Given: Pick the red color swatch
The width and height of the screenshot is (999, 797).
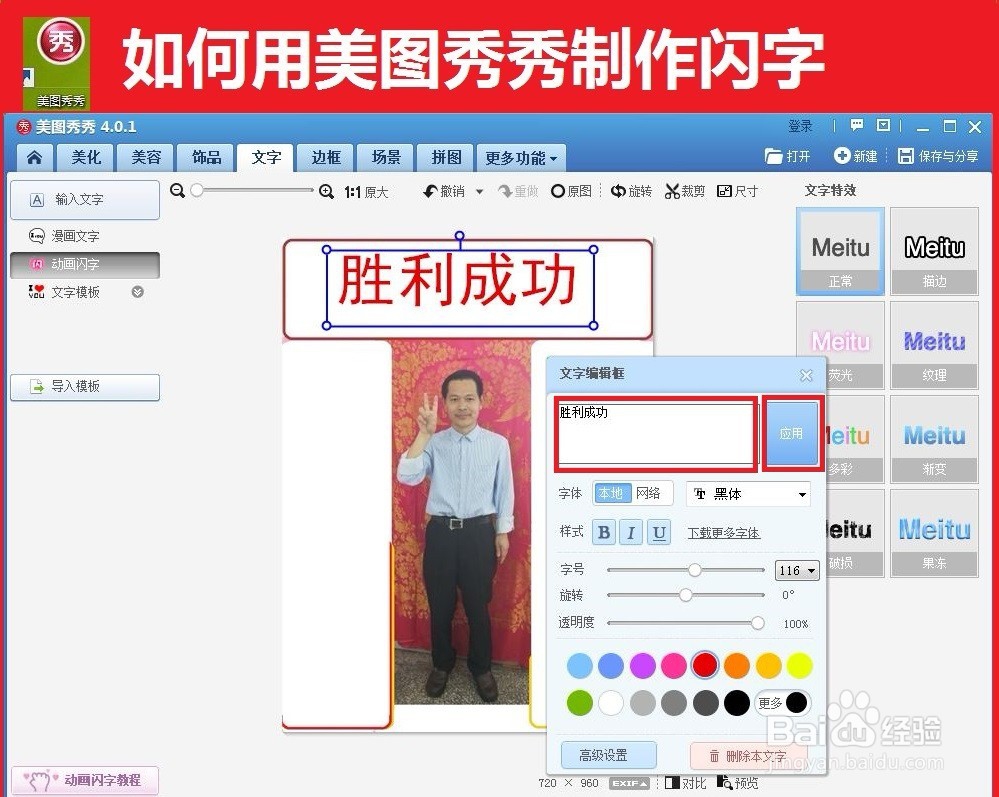Looking at the screenshot, I should (x=704, y=666).
